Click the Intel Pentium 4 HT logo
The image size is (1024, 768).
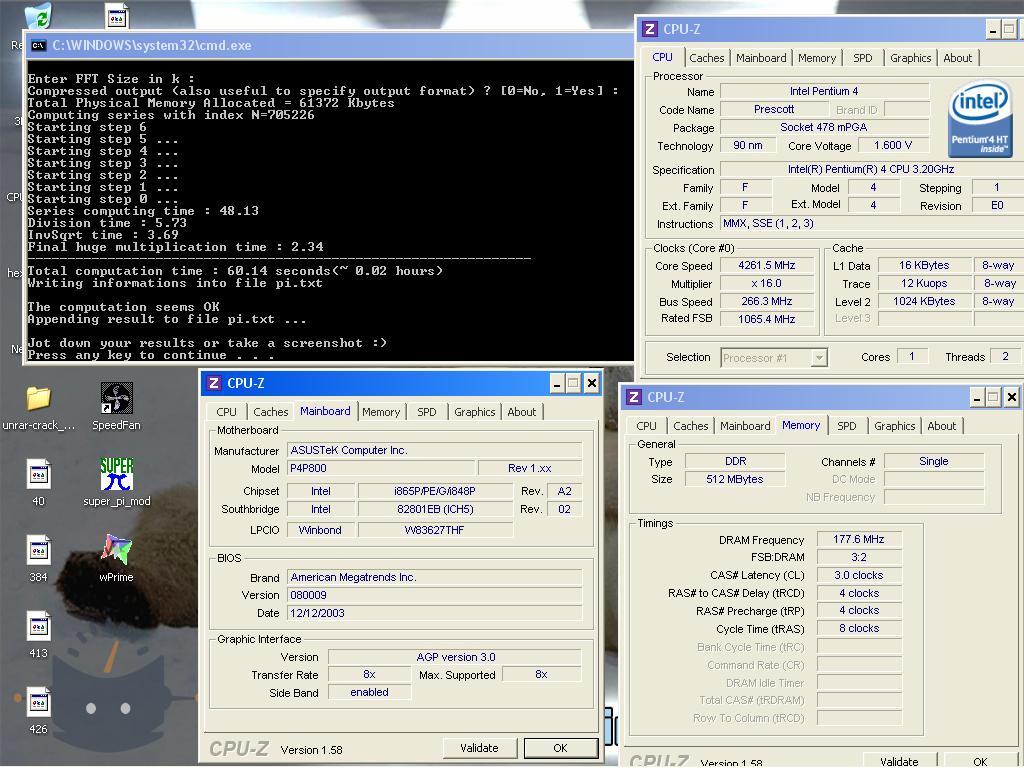coord(980,118)
